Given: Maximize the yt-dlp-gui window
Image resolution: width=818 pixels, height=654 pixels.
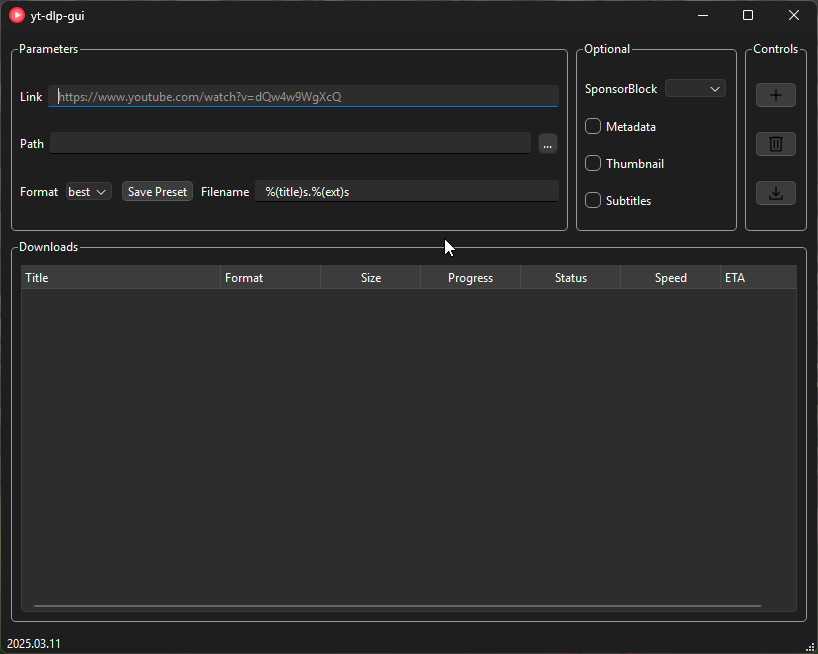Looking at the screenshot, I should 748,15.
